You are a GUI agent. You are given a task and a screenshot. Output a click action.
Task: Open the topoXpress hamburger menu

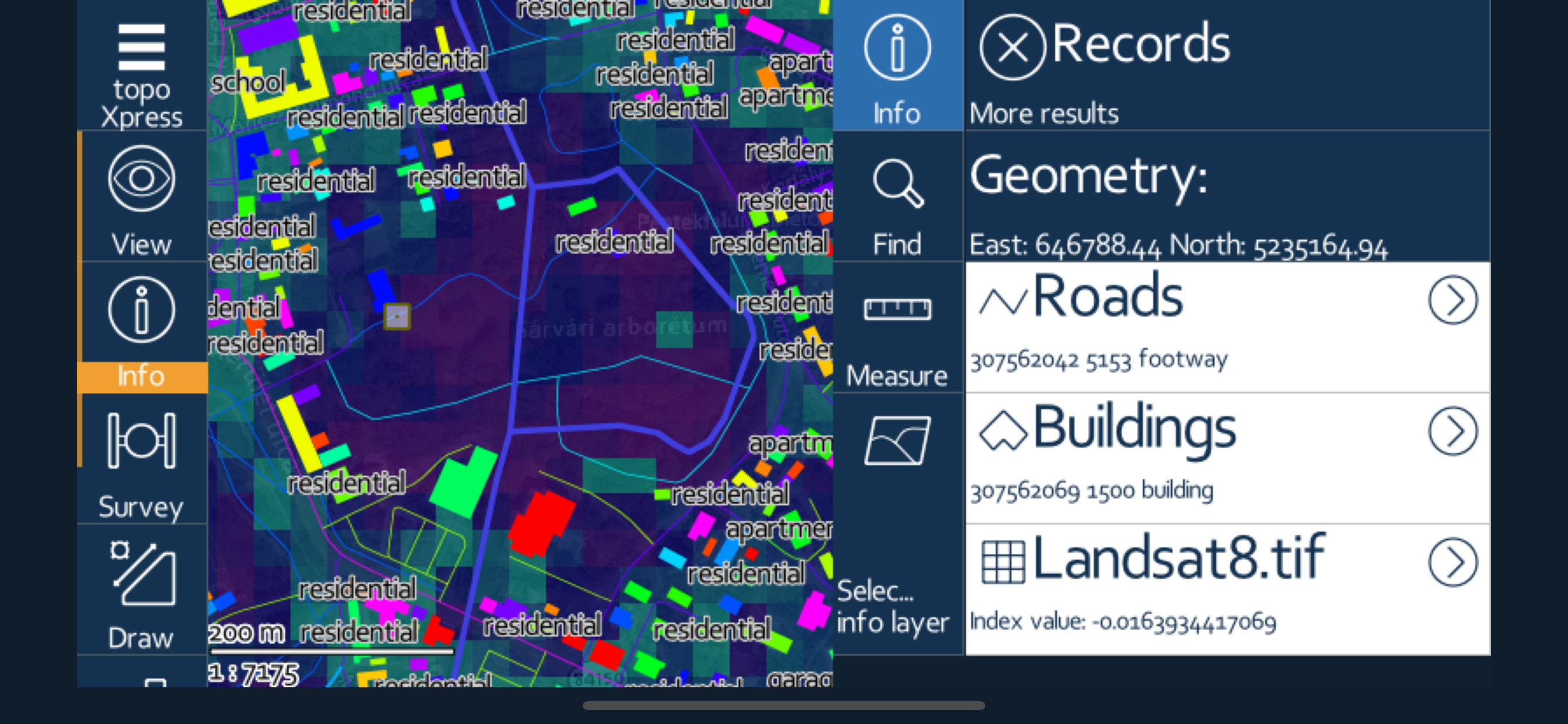click(141, 47)
